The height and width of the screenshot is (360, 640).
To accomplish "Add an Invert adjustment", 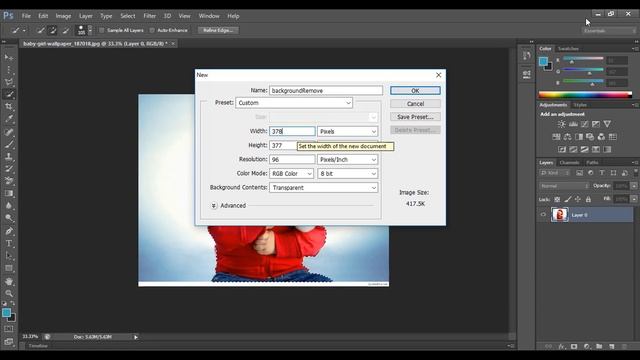I will pos(562,149).
